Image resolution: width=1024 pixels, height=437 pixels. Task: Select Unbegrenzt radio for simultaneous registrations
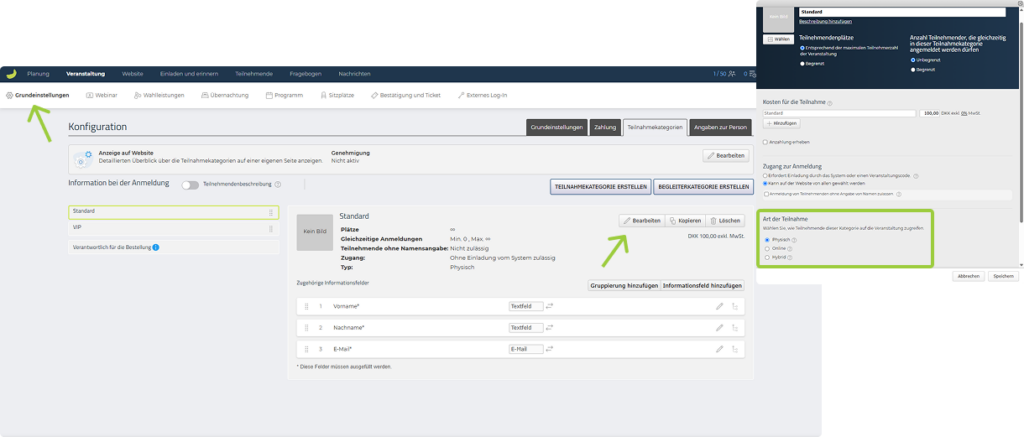(x=913, y=60)
